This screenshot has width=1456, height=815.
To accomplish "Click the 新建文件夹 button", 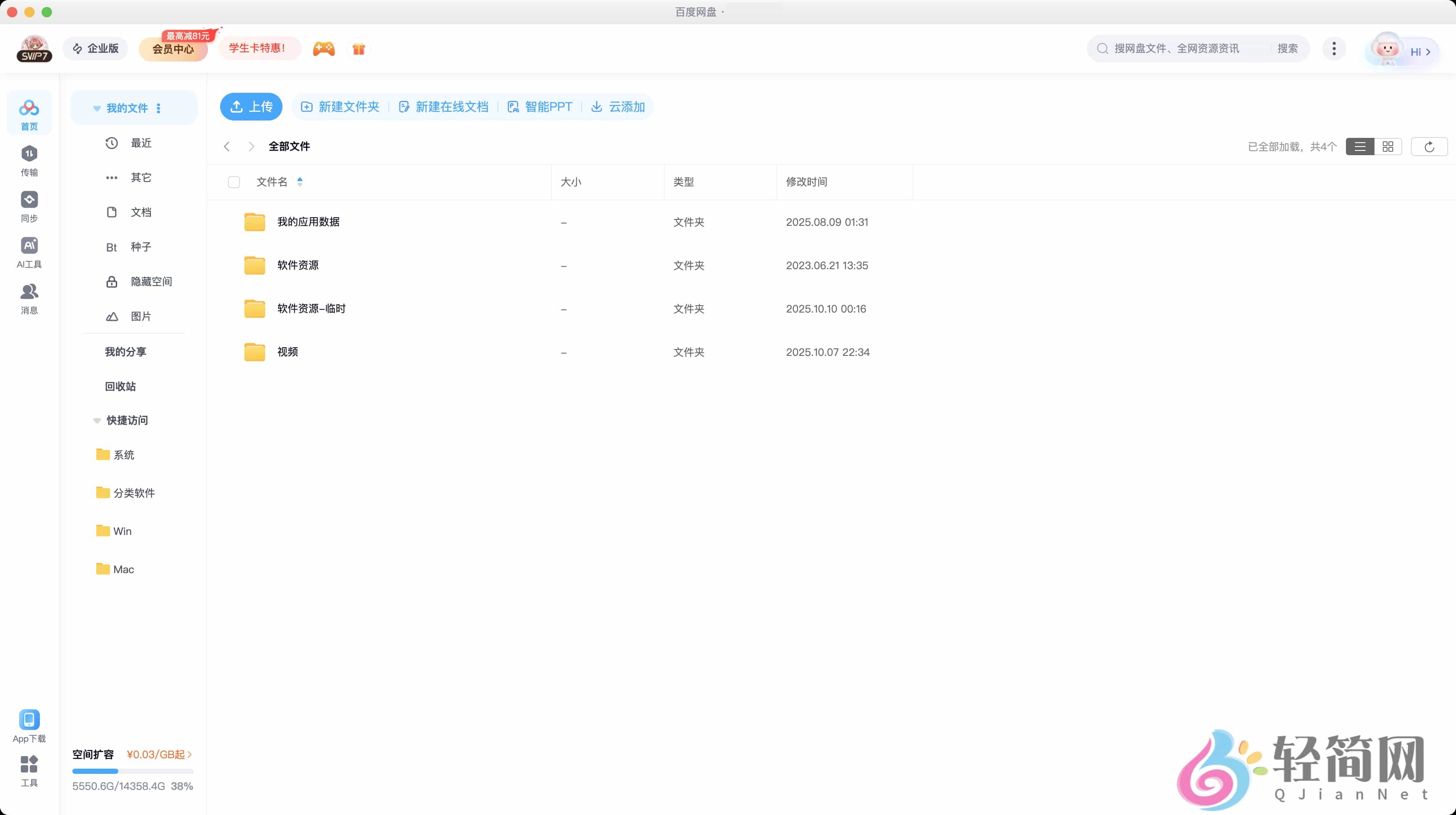I will (340, 106).
